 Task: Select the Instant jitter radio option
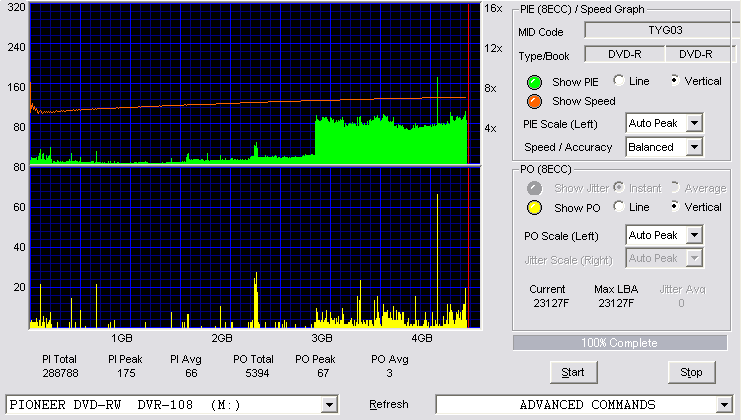tap(618, 187)
